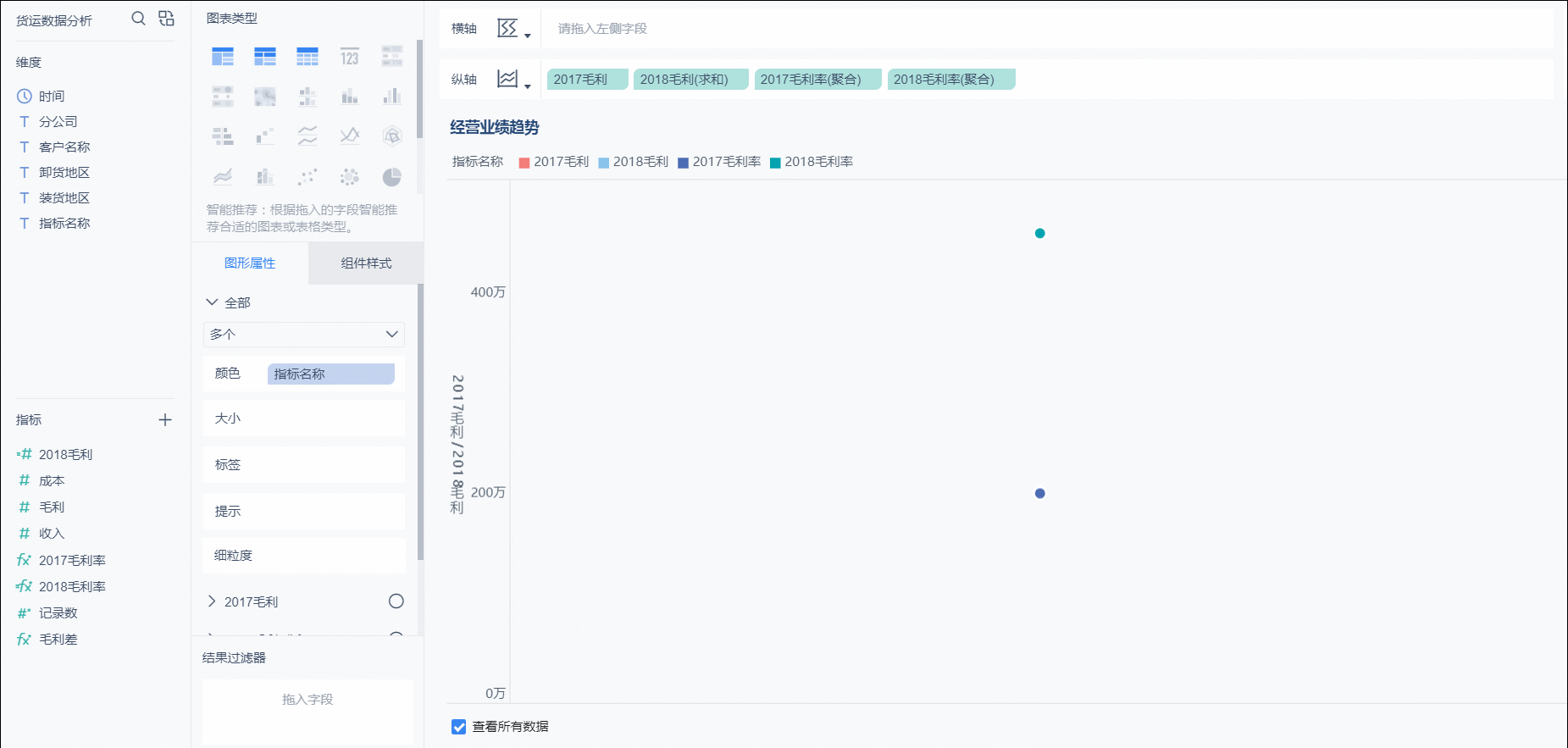Screen dimensions: 1568x748
Task: Click the 细粒度 property slot
Action: click(x=304, y=556)
